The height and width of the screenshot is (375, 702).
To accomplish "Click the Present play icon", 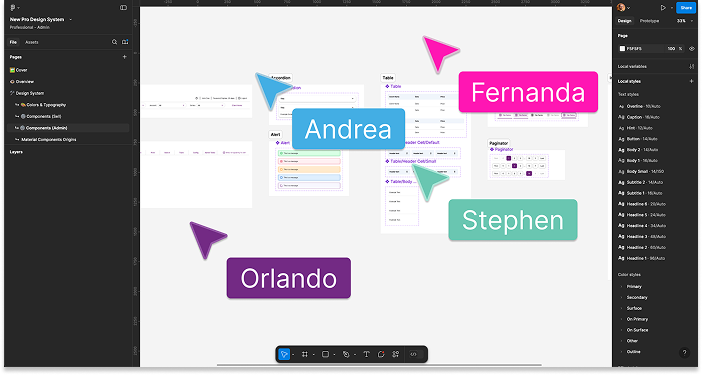I will (663, 8).
